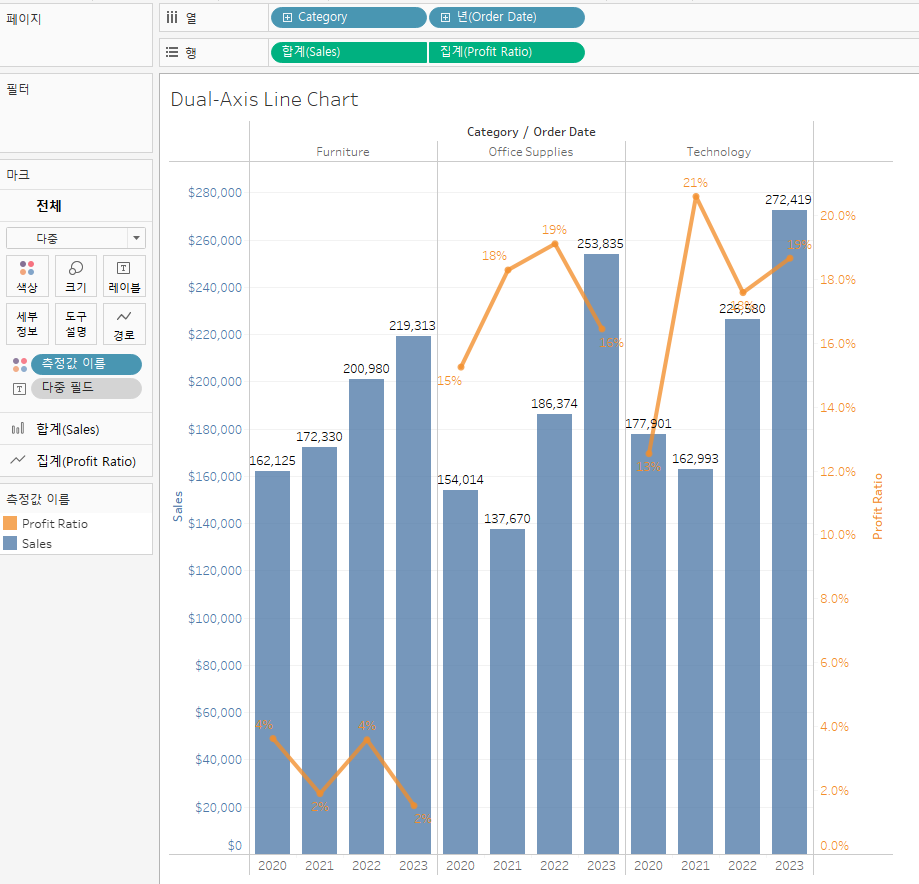Screen dimensions: 919x884
Task: Select the Profit Ratio legend entry text
Action: [x=55, y=523]
